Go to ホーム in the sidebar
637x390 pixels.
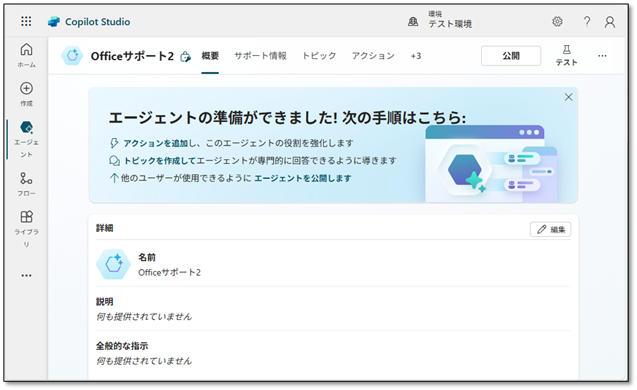point(26,55)
